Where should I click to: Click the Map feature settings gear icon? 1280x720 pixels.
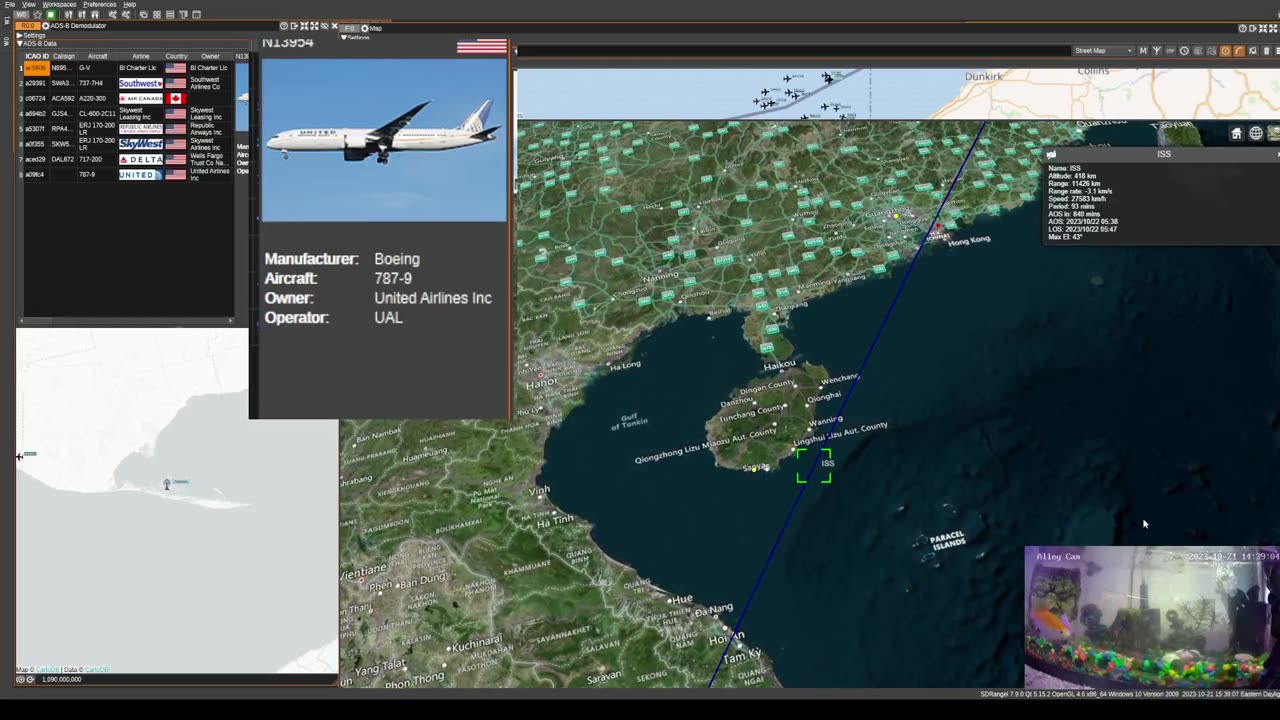365,28
